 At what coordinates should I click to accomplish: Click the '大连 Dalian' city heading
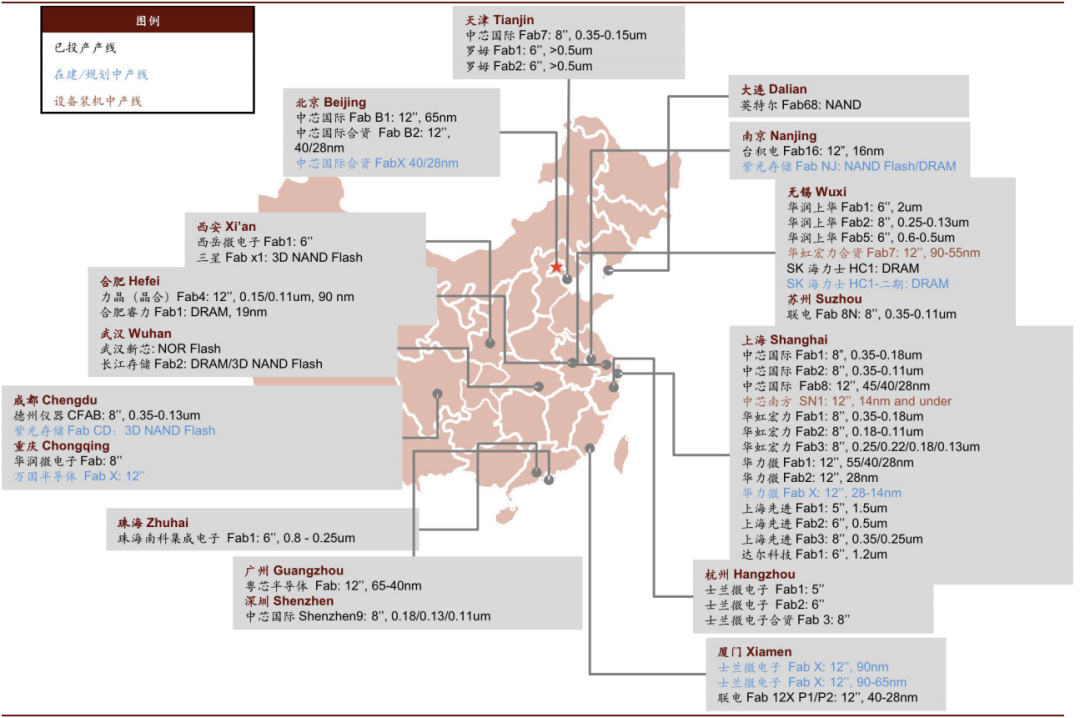(773, 89)
